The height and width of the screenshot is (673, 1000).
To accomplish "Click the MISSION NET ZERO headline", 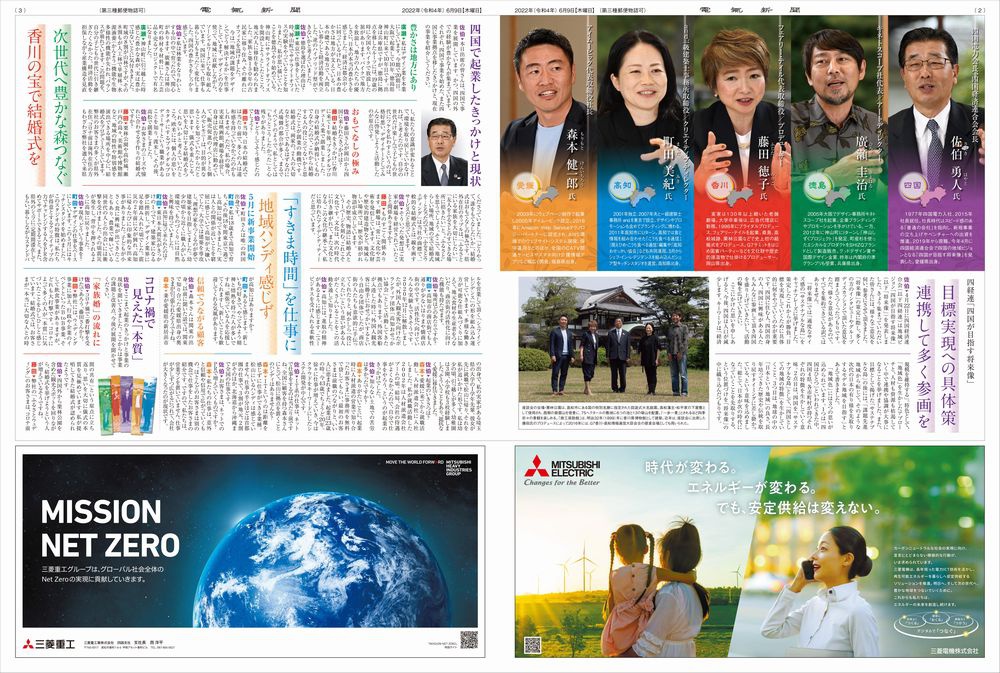I will 110,528.
